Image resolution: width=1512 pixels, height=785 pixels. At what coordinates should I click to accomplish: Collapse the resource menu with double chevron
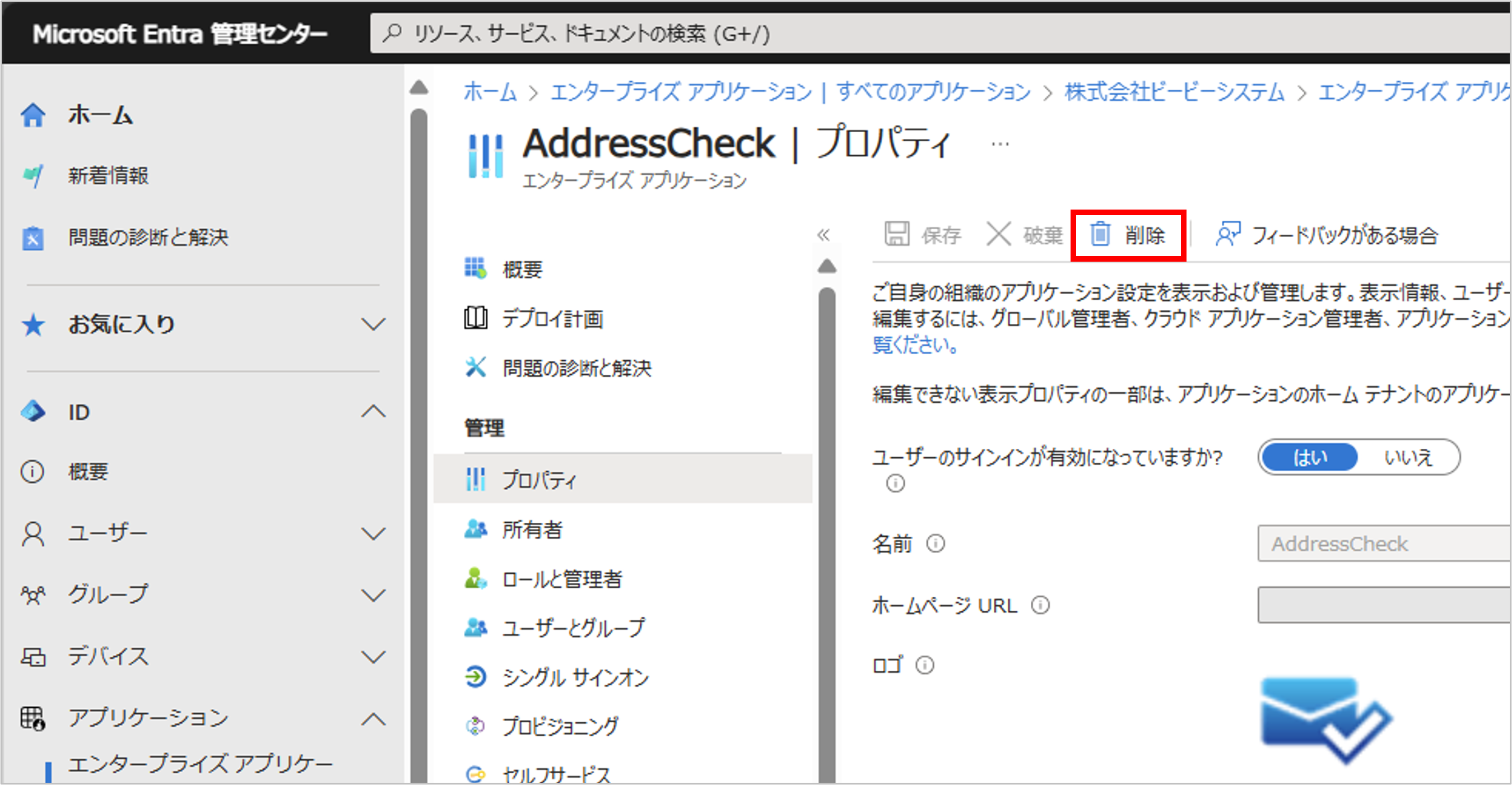(x=823, y=235)
